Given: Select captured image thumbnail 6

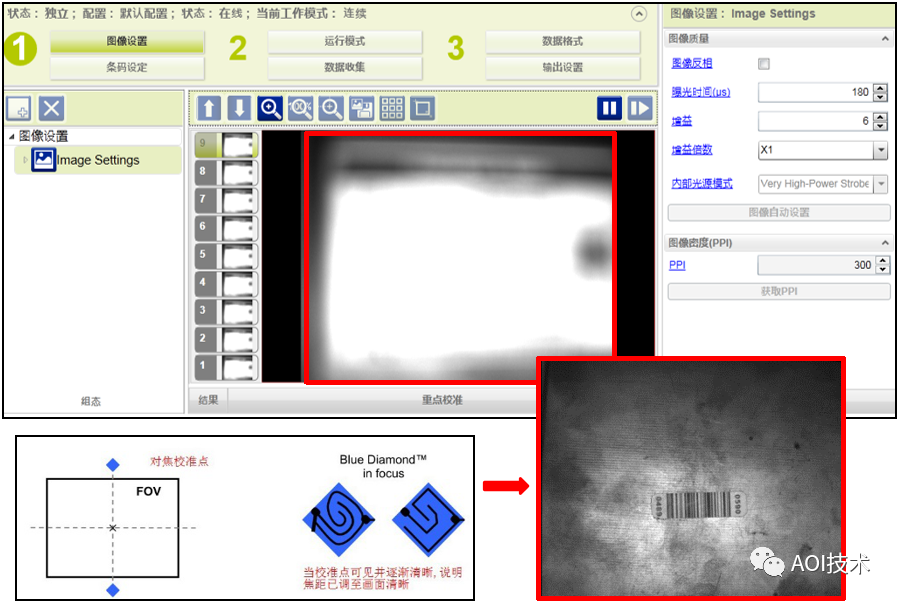Looking at the screenshot, I should click(226, 228).
